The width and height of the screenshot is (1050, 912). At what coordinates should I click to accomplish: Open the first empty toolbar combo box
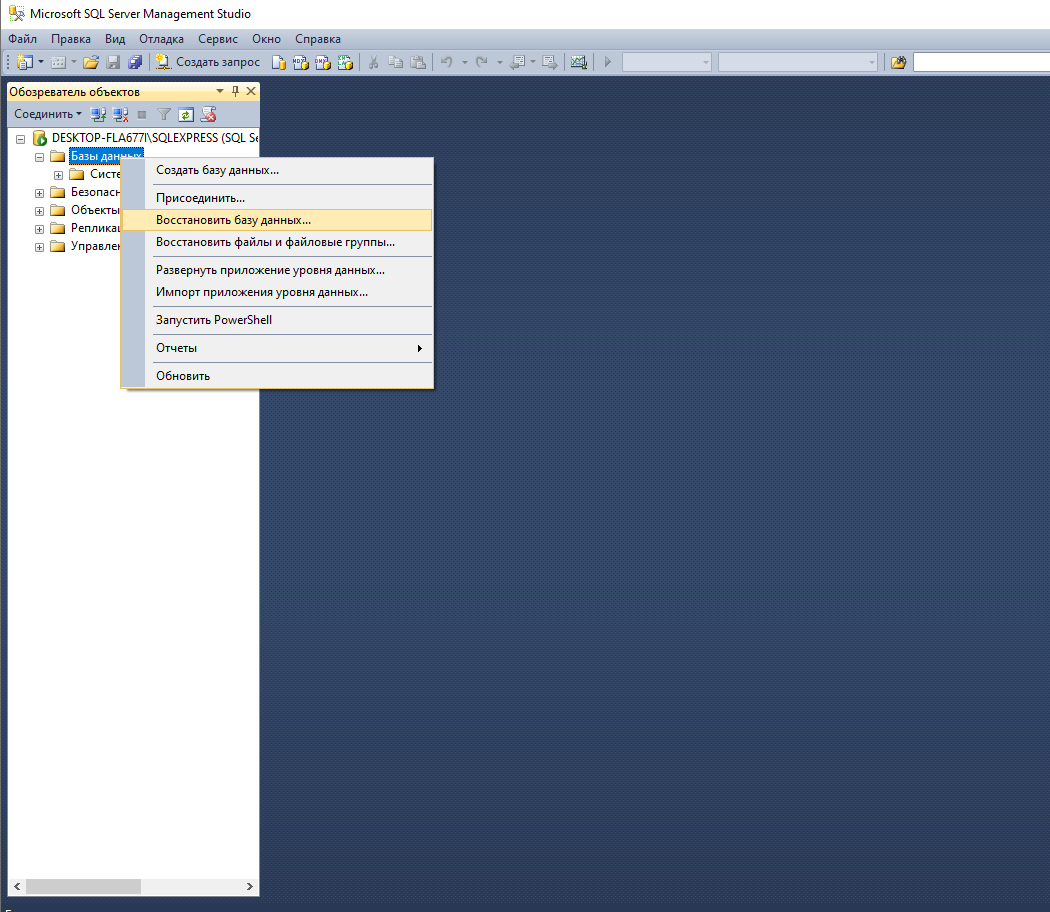pyautogui.click(x=666, y=62)
